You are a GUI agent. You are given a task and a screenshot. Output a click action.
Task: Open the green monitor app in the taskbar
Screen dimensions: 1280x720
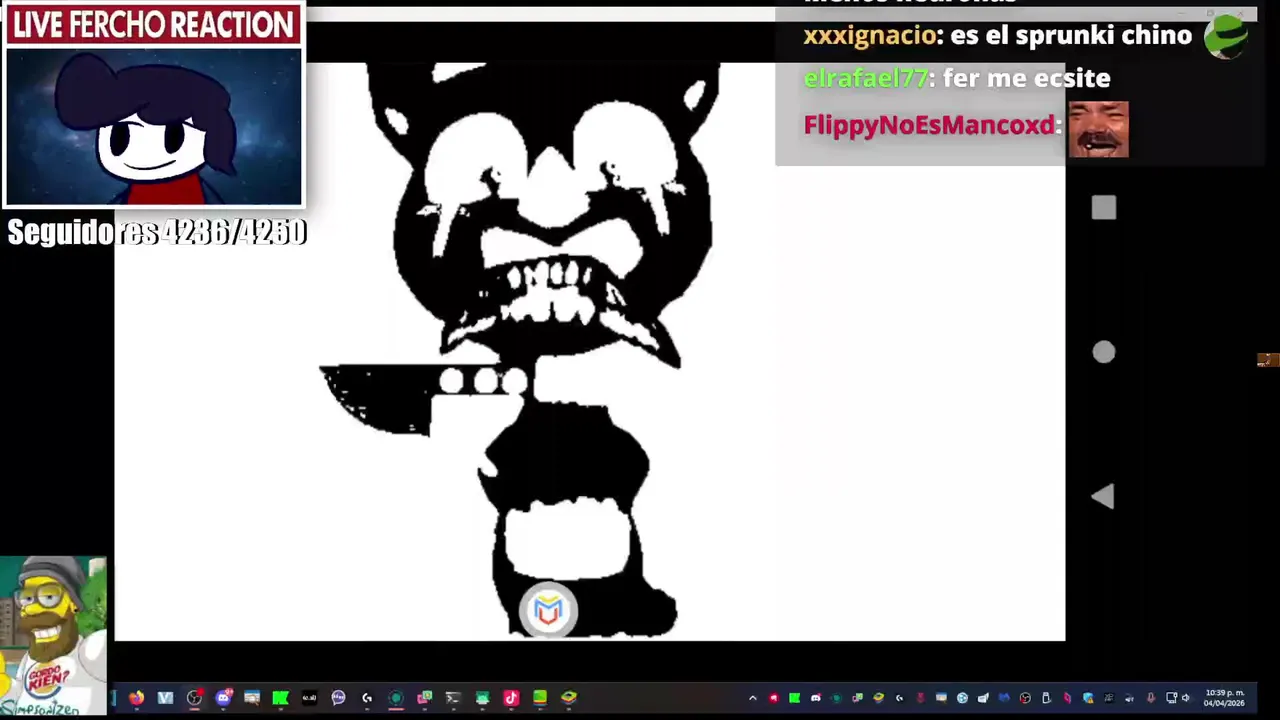pos(483,698)
